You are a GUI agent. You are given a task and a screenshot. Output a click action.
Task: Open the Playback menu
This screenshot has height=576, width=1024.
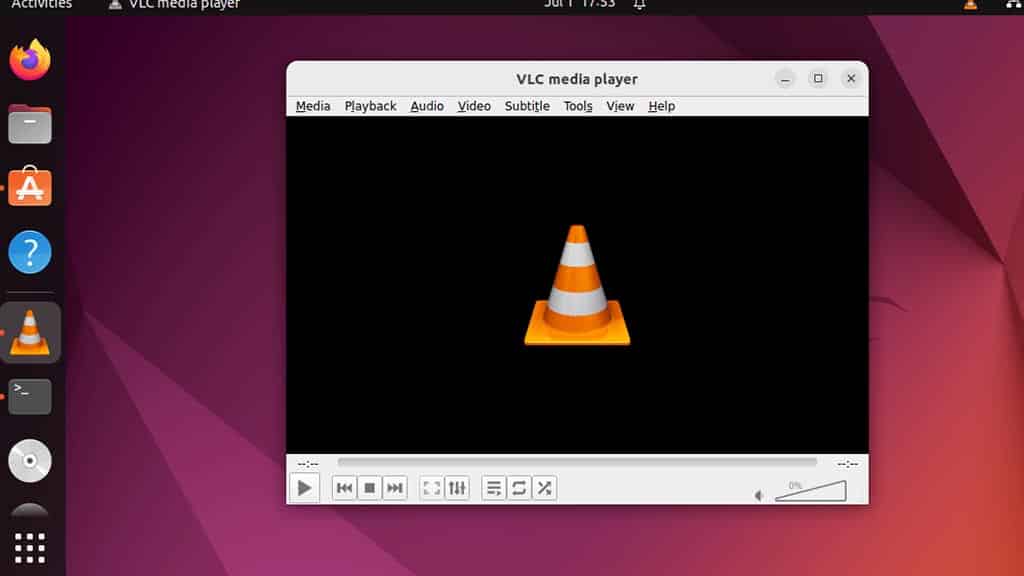click(370, 106)
